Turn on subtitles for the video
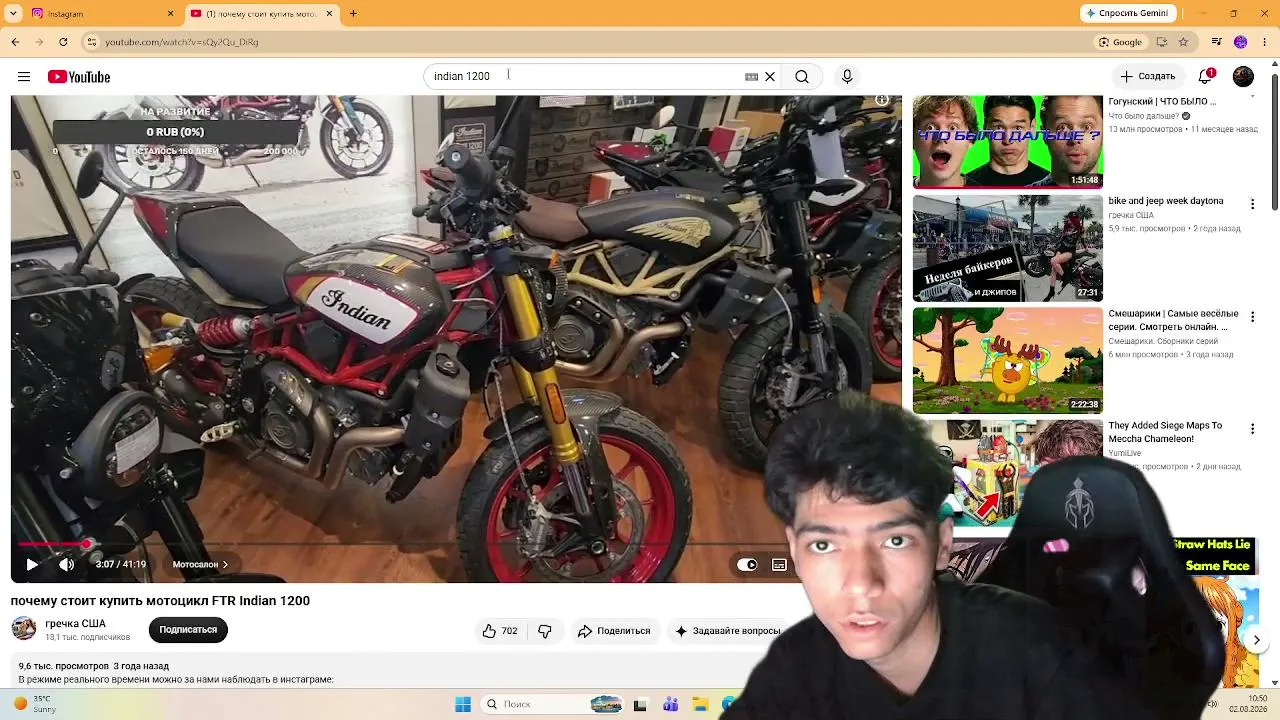Image resolution: width=1280 pixels, height=720 pixels. 780,565
